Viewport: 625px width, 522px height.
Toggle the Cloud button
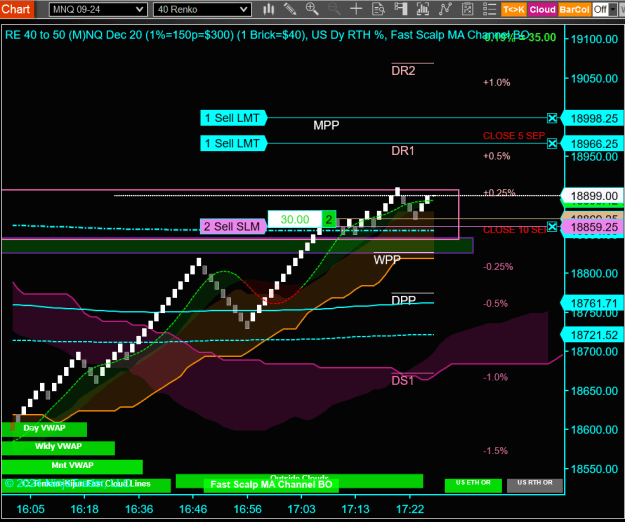pos(542,9)
